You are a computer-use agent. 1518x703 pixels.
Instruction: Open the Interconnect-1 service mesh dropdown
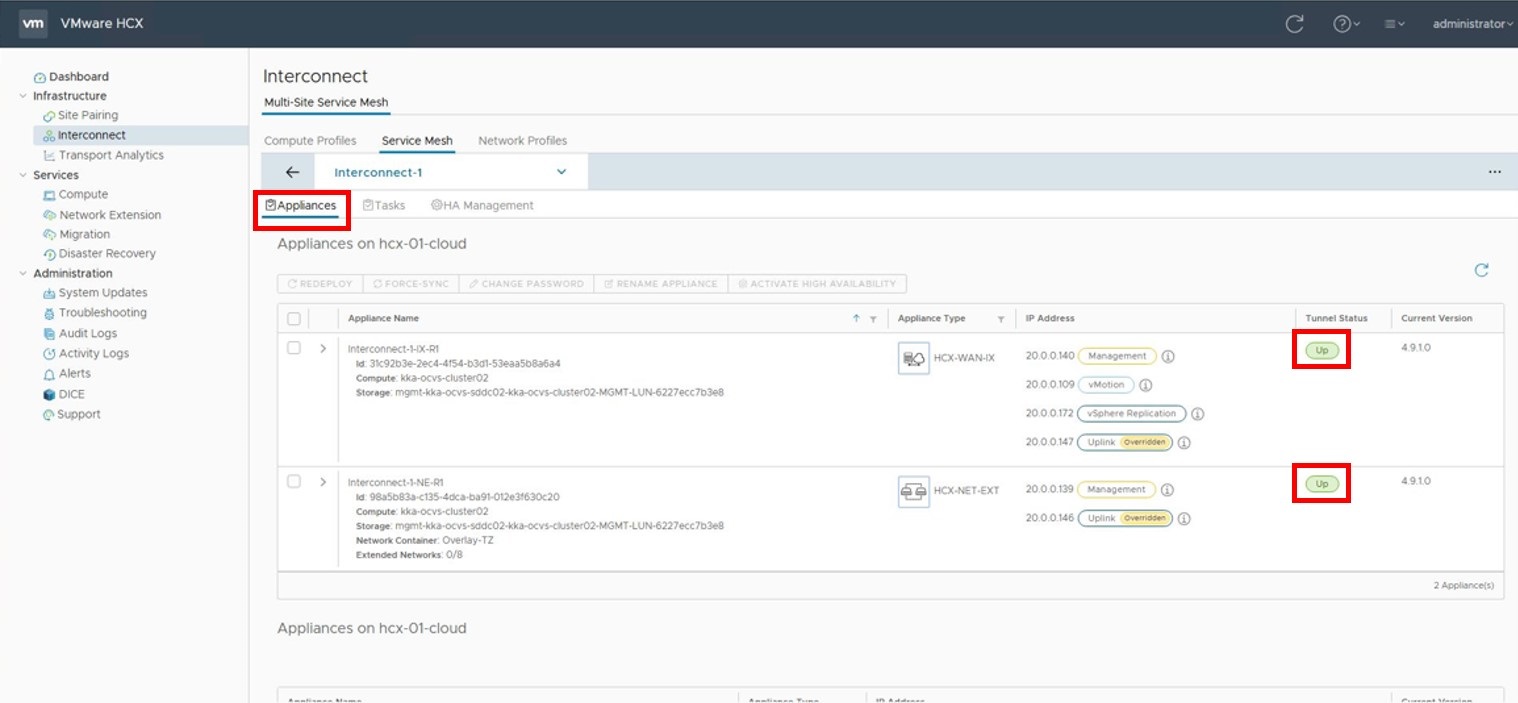[x=561, y=172]
